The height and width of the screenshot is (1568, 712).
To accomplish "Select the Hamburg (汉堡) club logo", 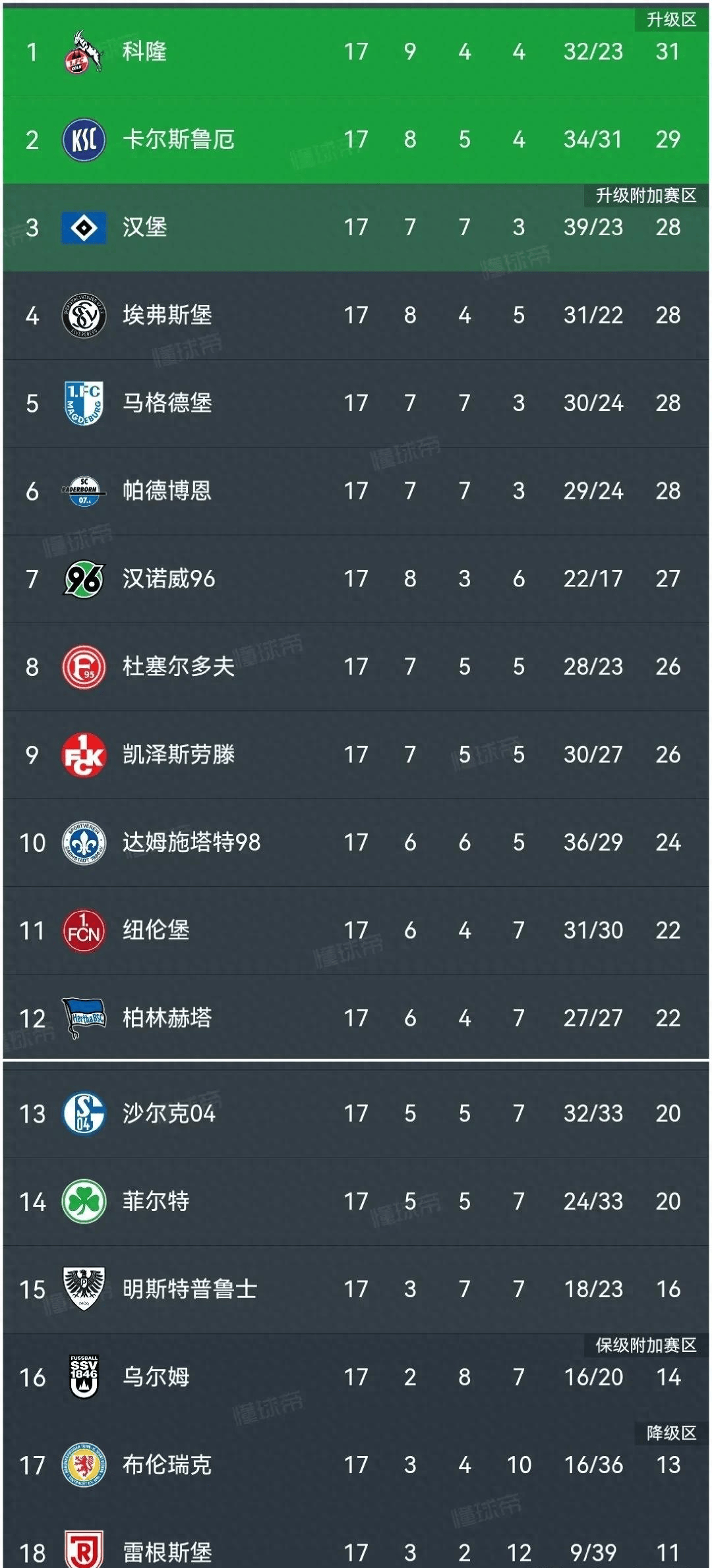I will tap(84, 227).
